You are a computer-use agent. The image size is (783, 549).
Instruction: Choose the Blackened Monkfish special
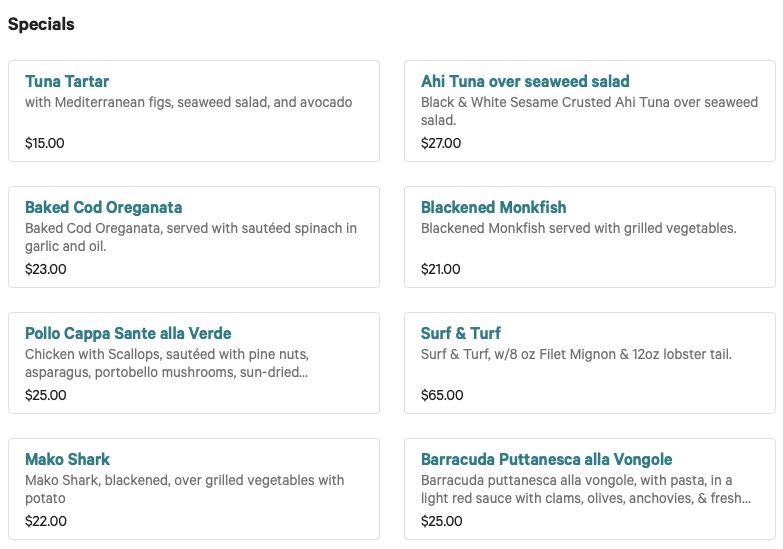(x=493, y=208)
